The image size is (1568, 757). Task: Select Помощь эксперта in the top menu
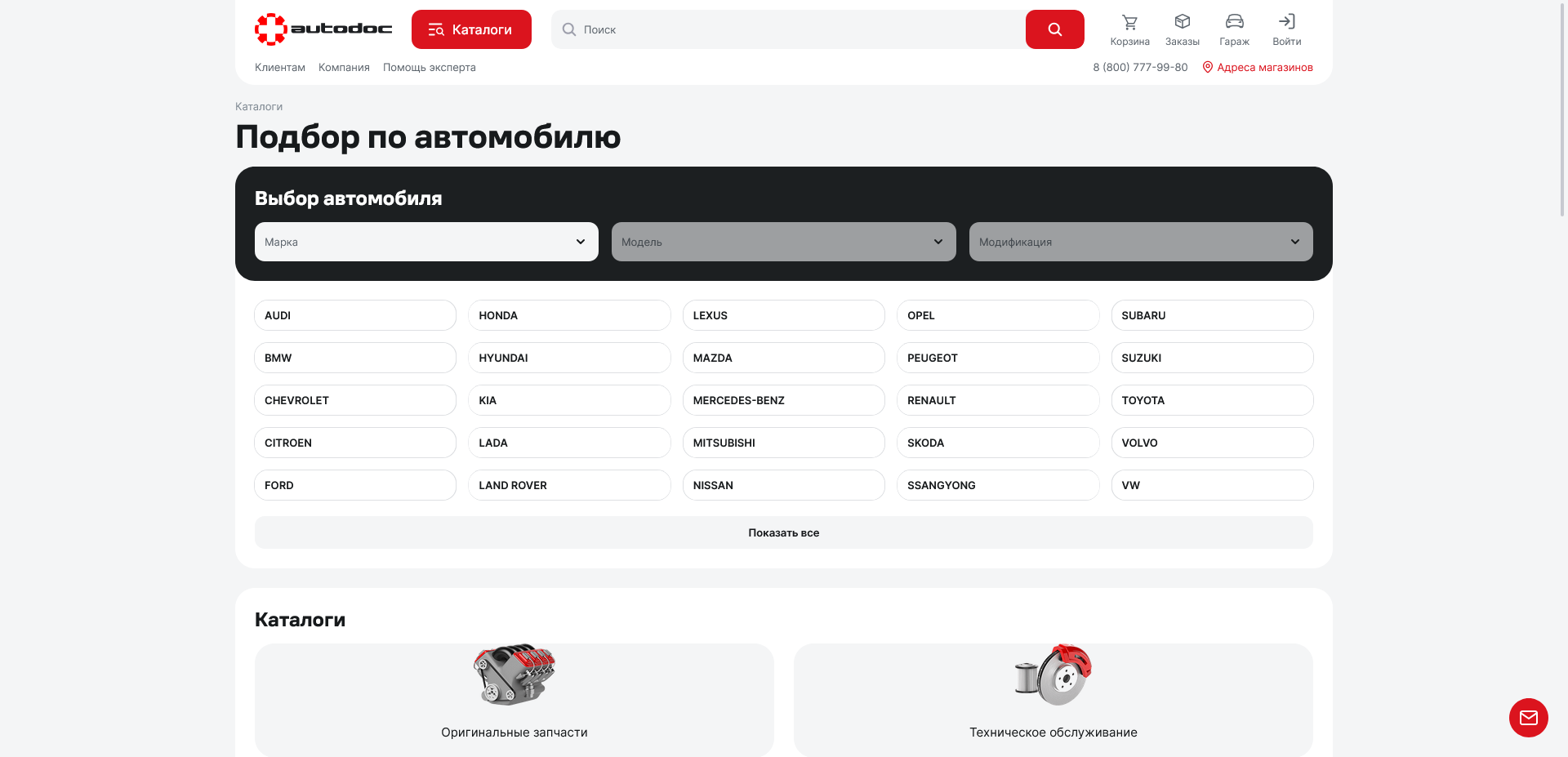(x=429, y=68)
